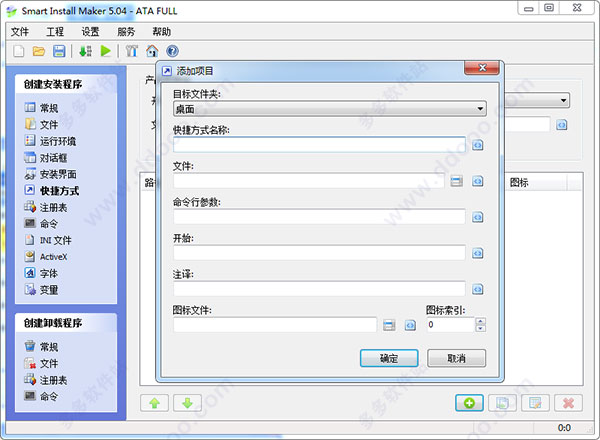Open the 运行环境 sidebar section

(x=50, y=141)
